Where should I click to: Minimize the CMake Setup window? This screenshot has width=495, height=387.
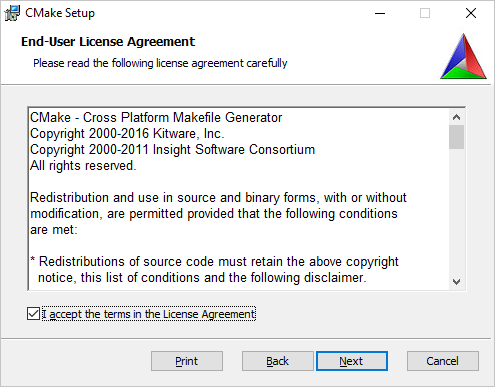coord(380,13)
